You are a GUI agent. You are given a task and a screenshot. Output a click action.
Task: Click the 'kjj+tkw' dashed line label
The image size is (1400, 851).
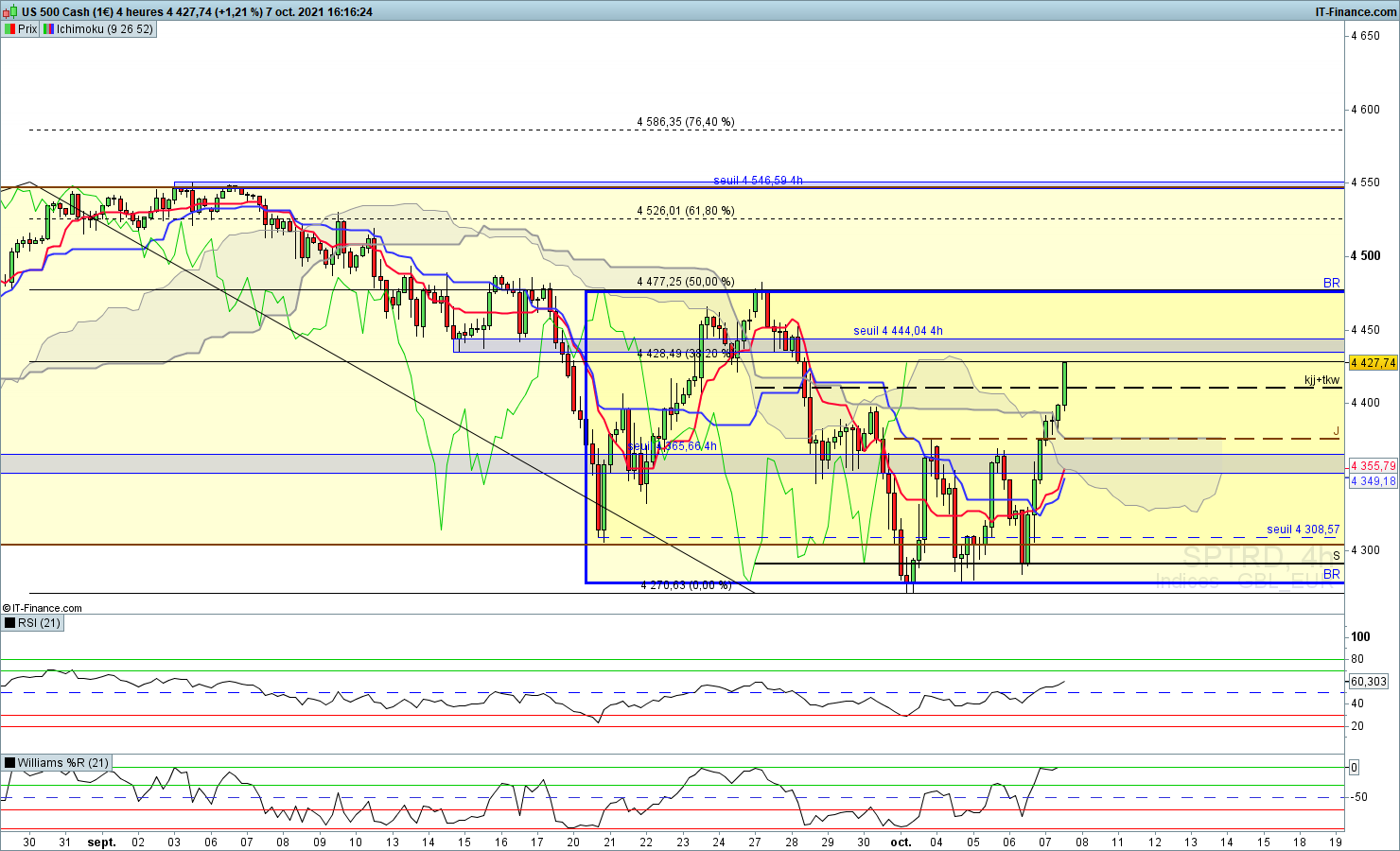(x=1321, y=381)
